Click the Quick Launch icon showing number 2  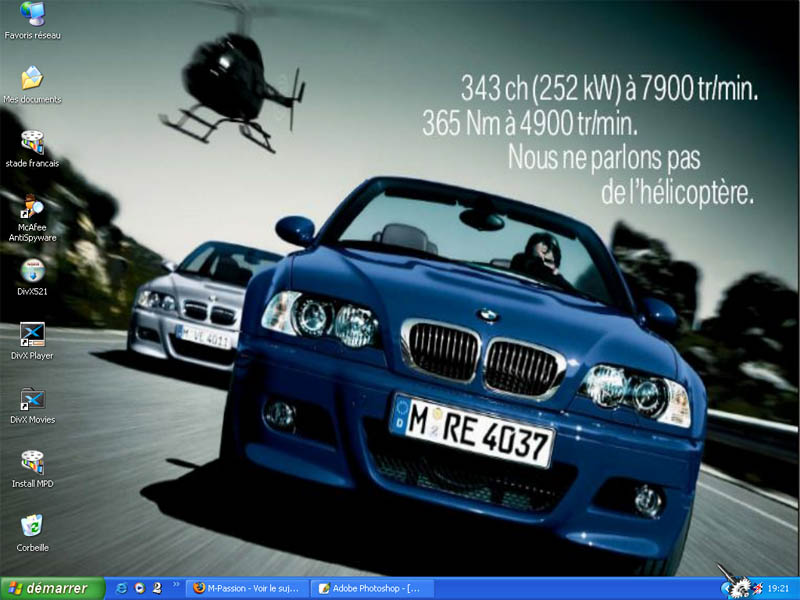click(157, 588)
